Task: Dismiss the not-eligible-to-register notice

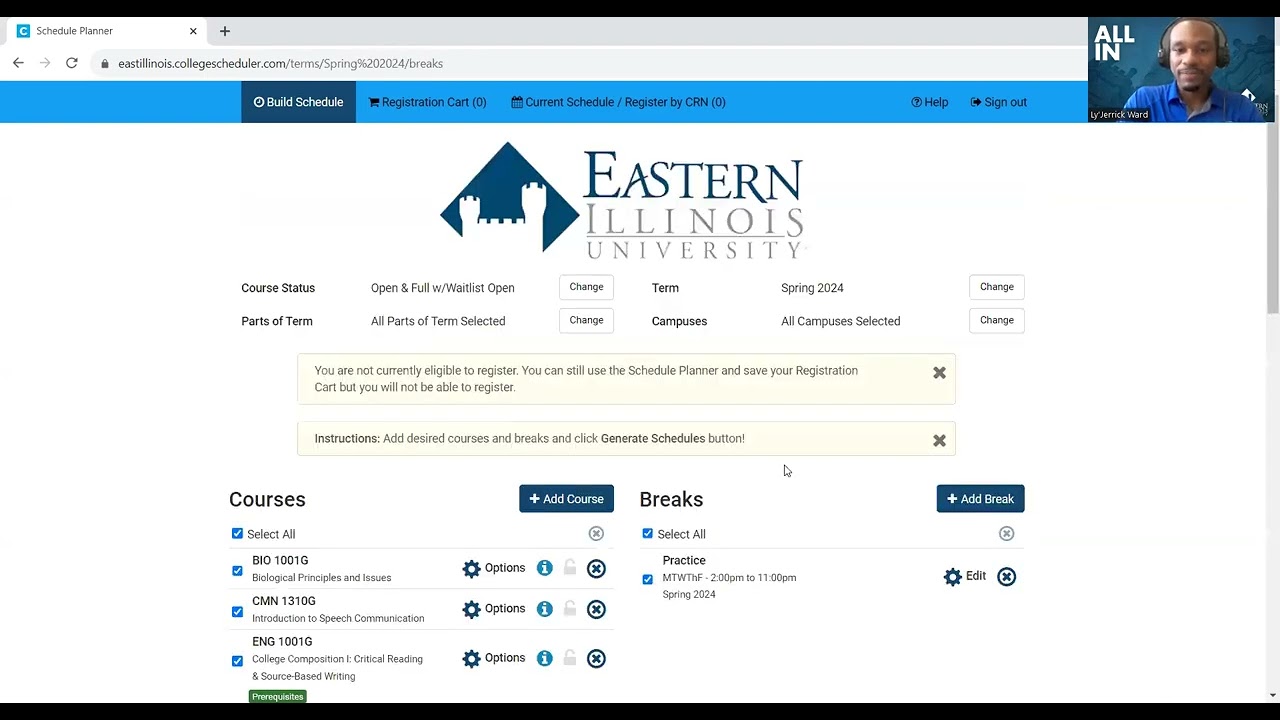Action: [x=939, y=372]
